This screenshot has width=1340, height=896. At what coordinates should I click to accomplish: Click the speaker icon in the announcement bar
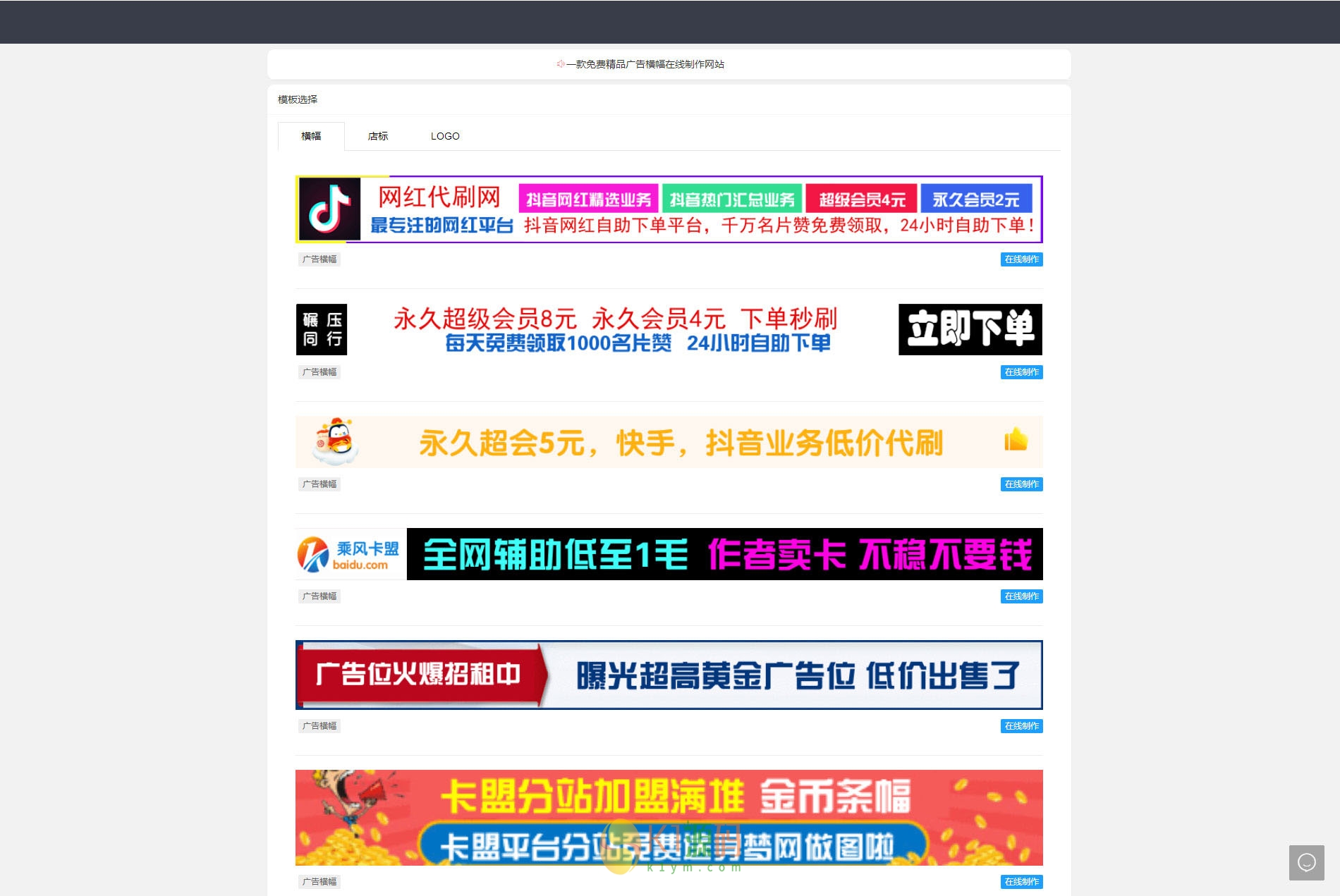point(561,64)
